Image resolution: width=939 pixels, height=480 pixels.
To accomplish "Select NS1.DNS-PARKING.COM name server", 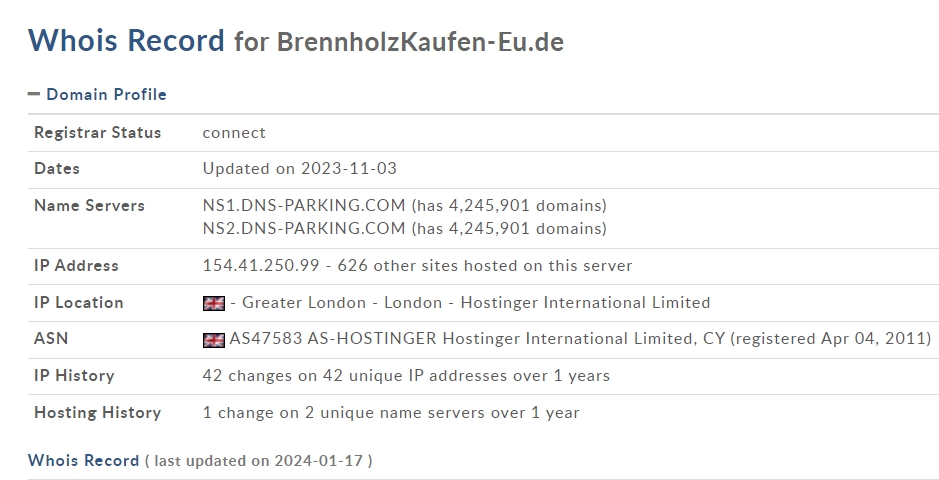I will pos(304,205).
